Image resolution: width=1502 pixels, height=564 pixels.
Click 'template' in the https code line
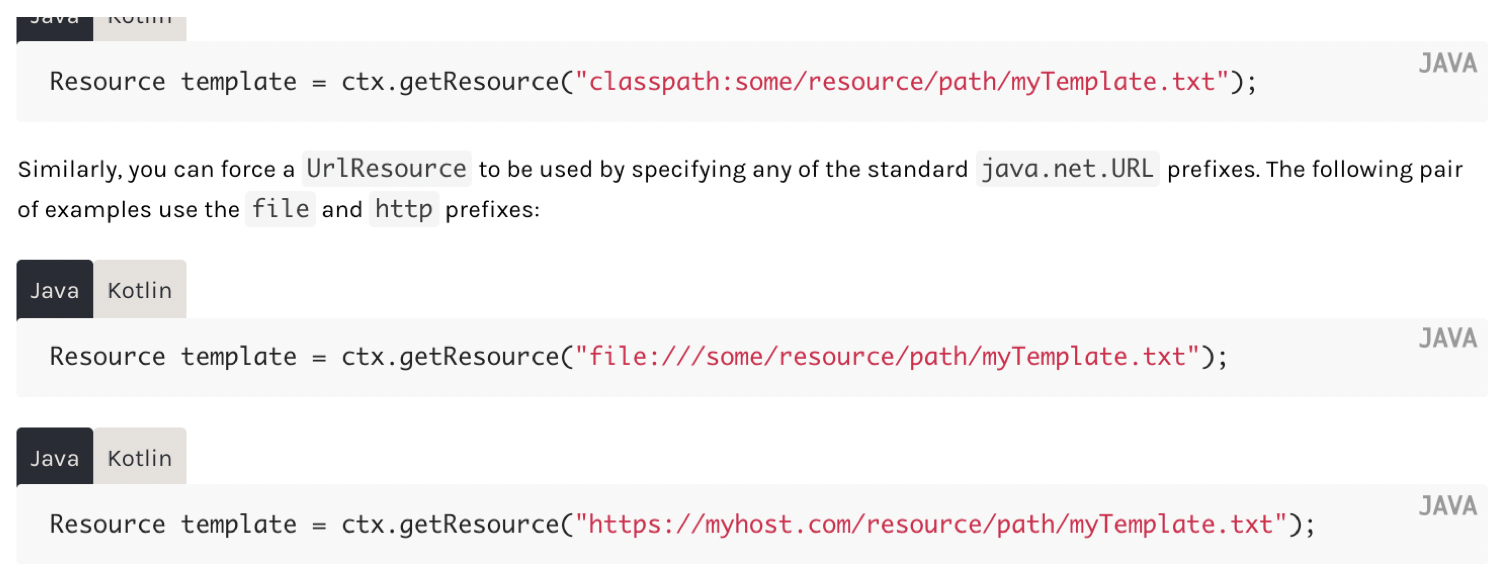point(239,525)
